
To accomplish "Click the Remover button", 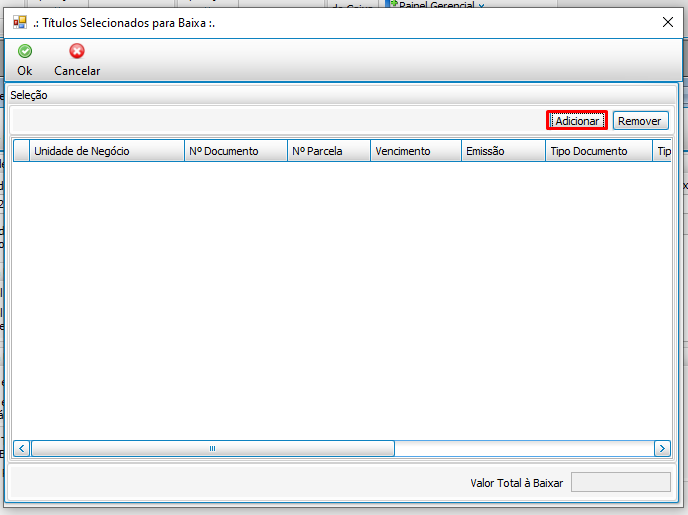I will [x=640, y=120].
